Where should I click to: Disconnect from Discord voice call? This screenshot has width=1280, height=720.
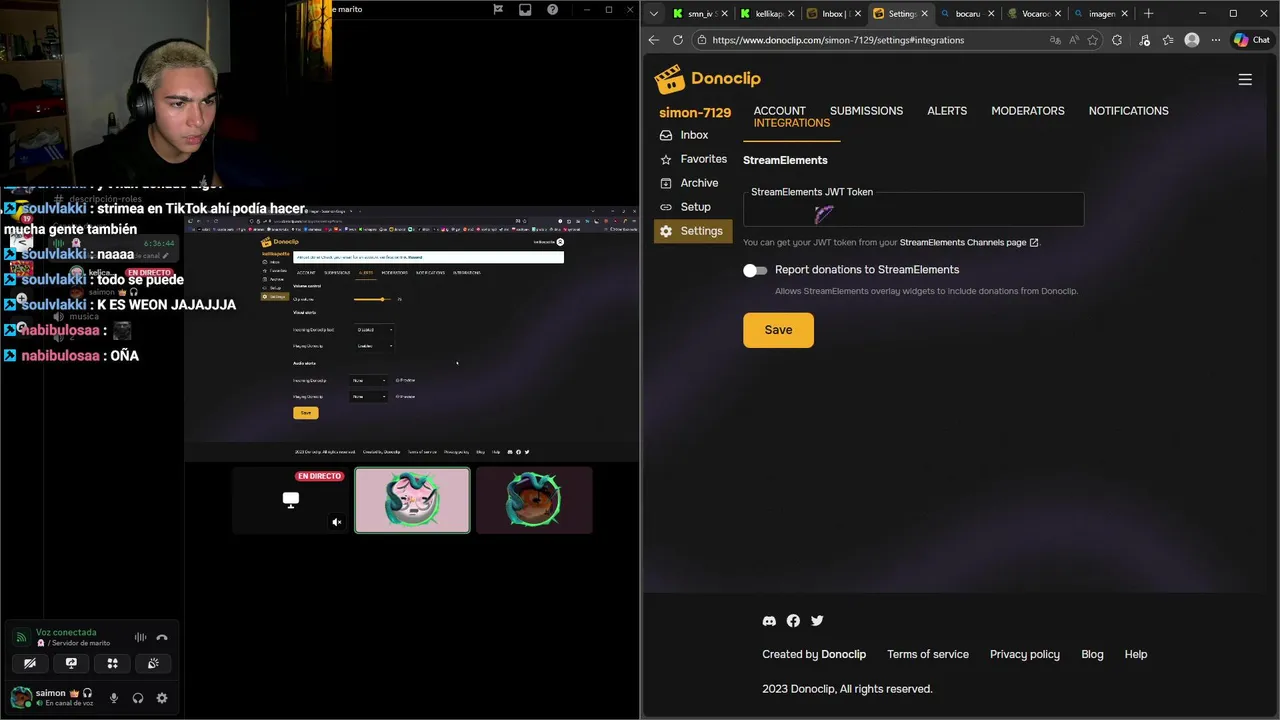point(162,638)
